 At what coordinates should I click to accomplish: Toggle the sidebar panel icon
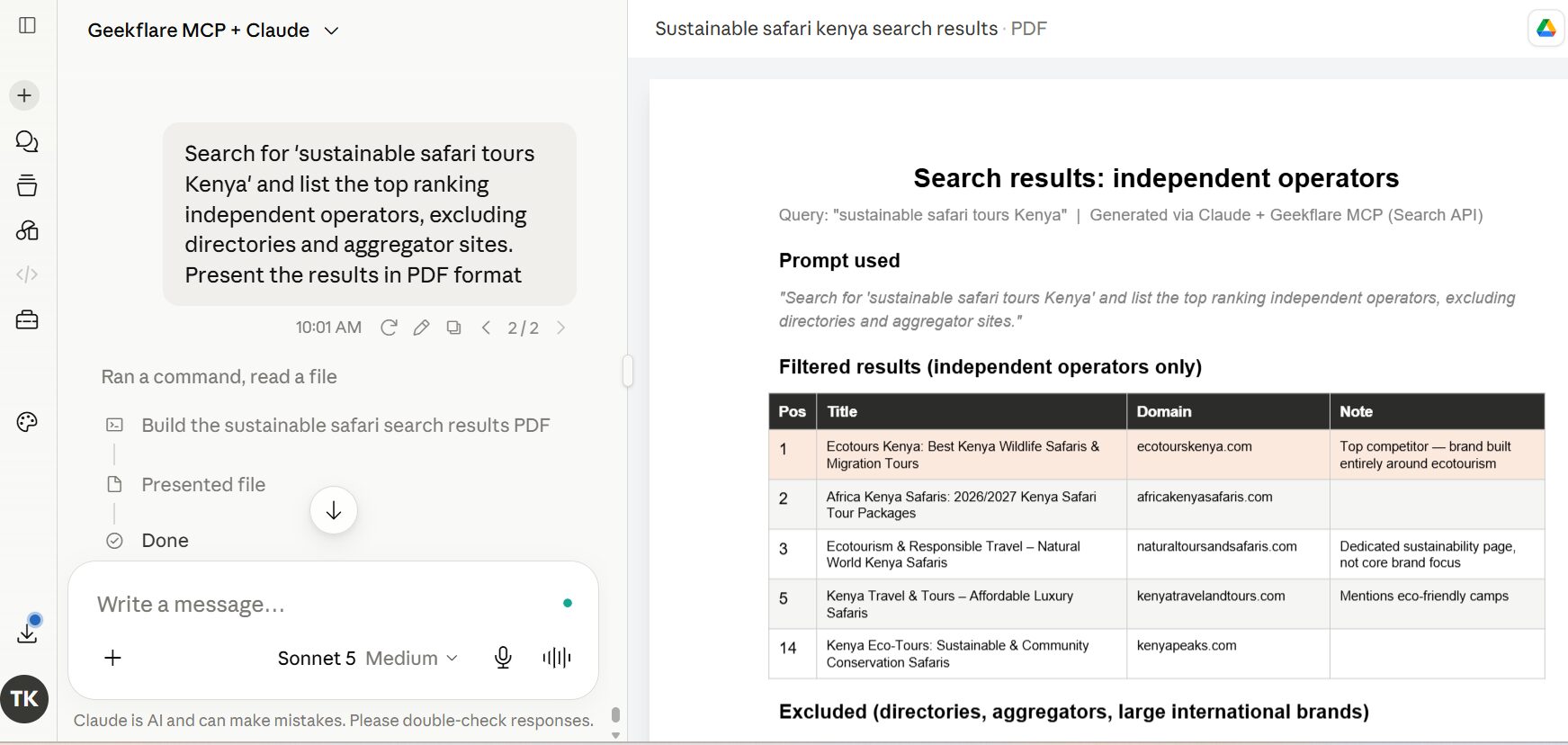coord(27,25)
